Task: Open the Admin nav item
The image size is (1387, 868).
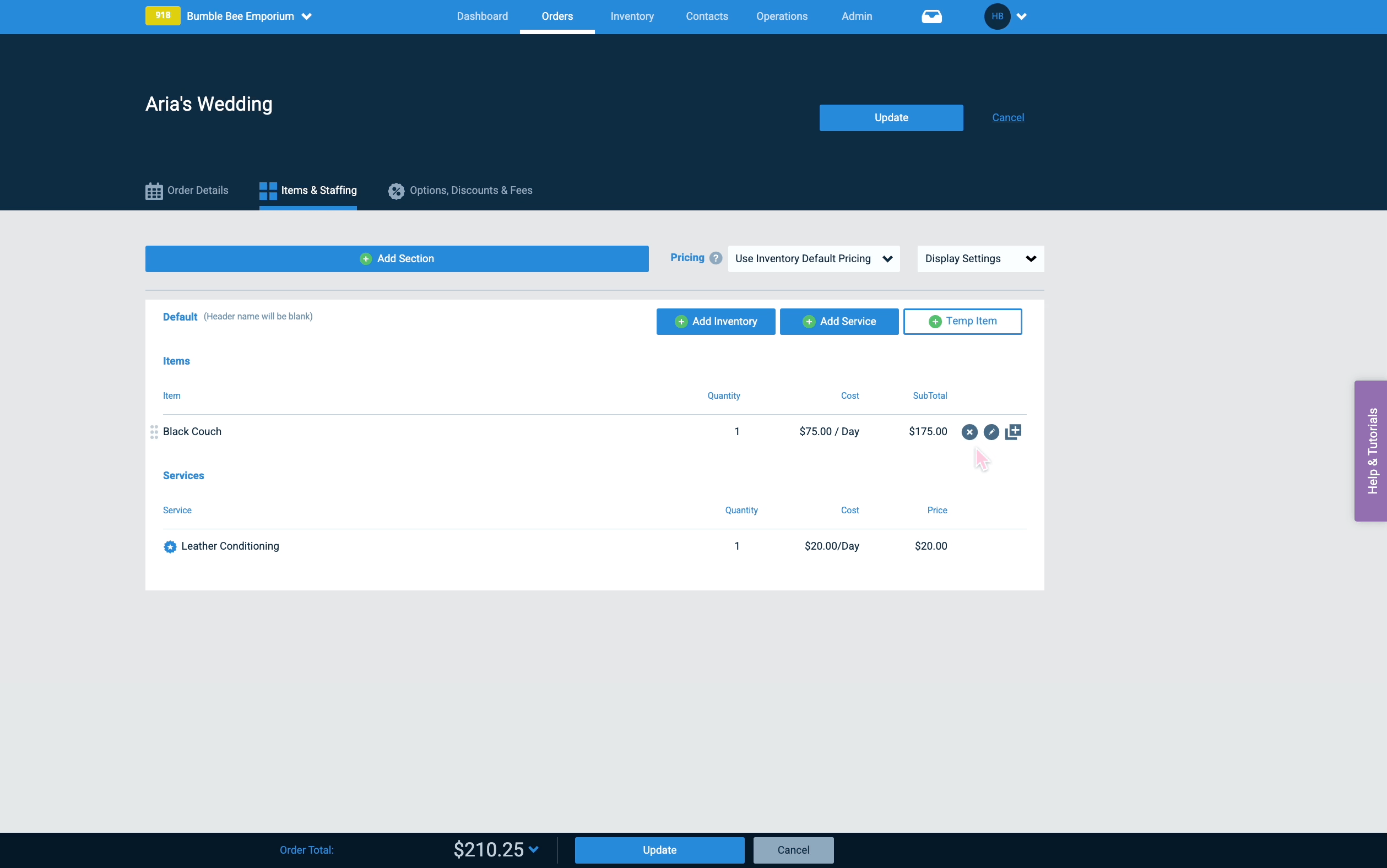Action: 857,16
